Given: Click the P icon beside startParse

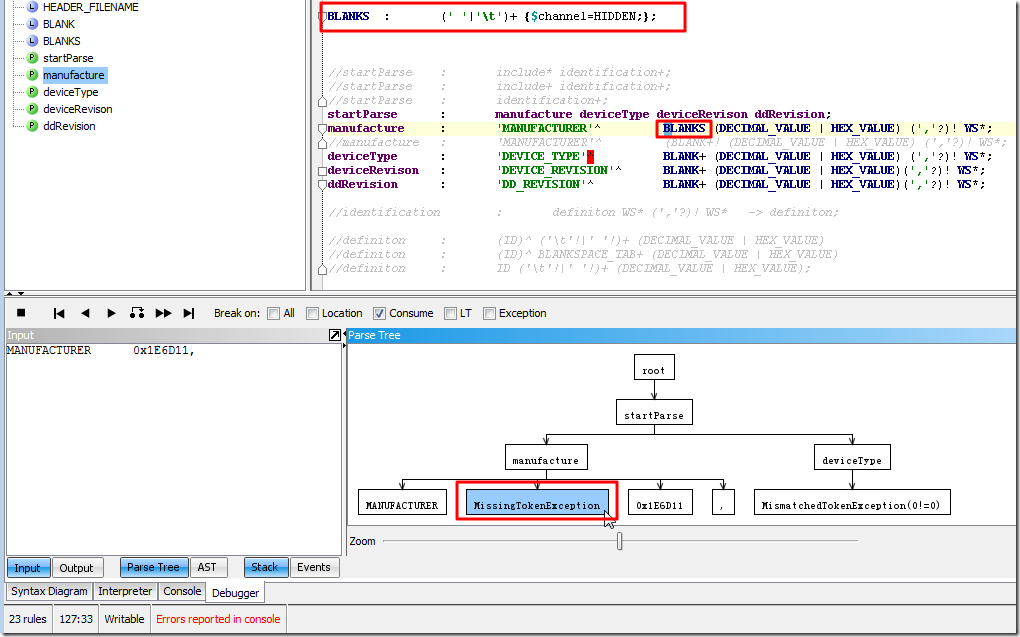Looking at the screenshot, I should pos(32,58).
